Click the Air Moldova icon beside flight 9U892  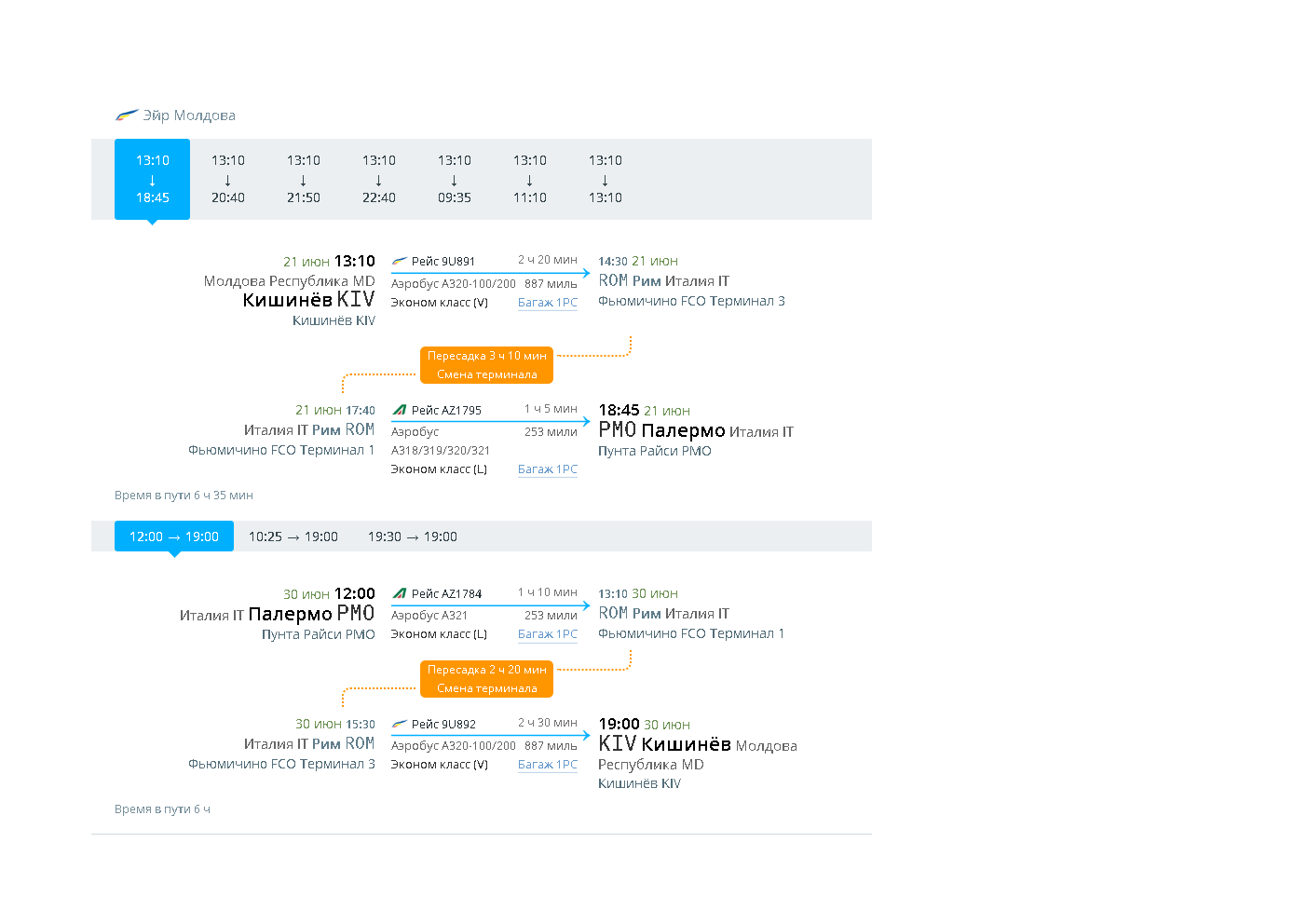[x=400, y=724]
